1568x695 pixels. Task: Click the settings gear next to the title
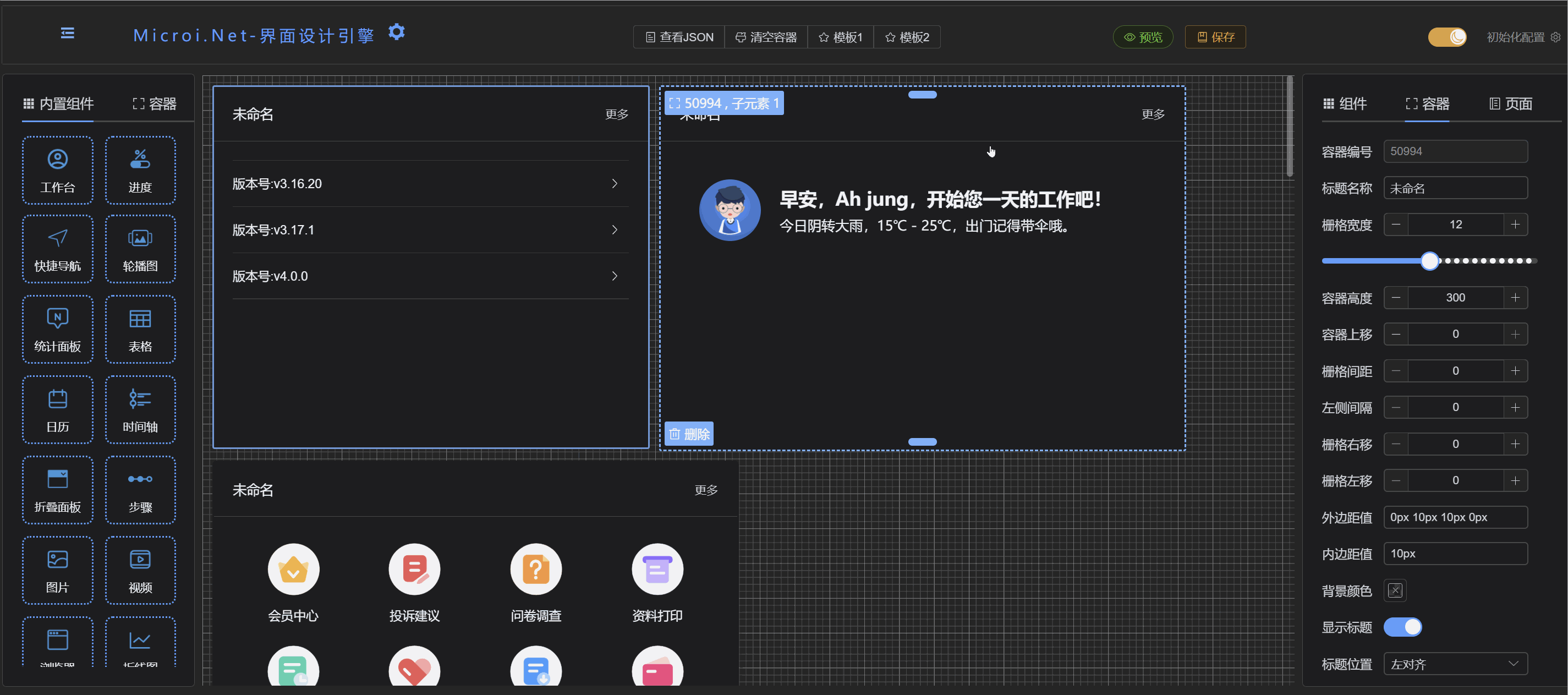pos(396,32)
